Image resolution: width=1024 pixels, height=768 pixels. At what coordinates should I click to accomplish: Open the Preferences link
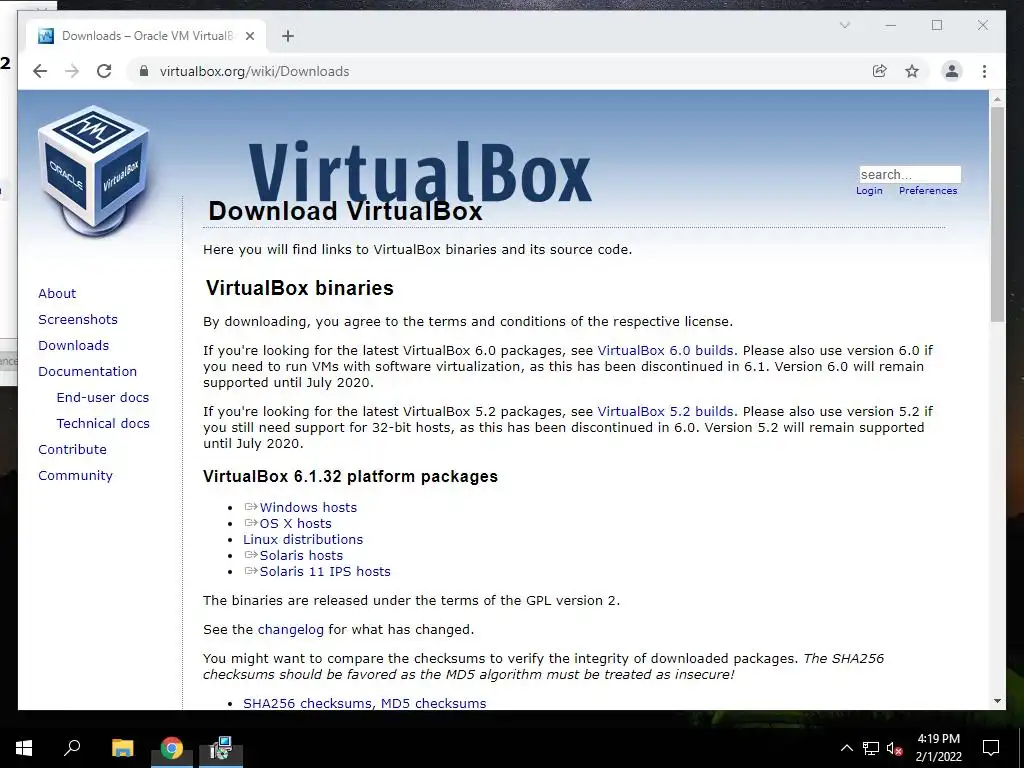point(928,191)
